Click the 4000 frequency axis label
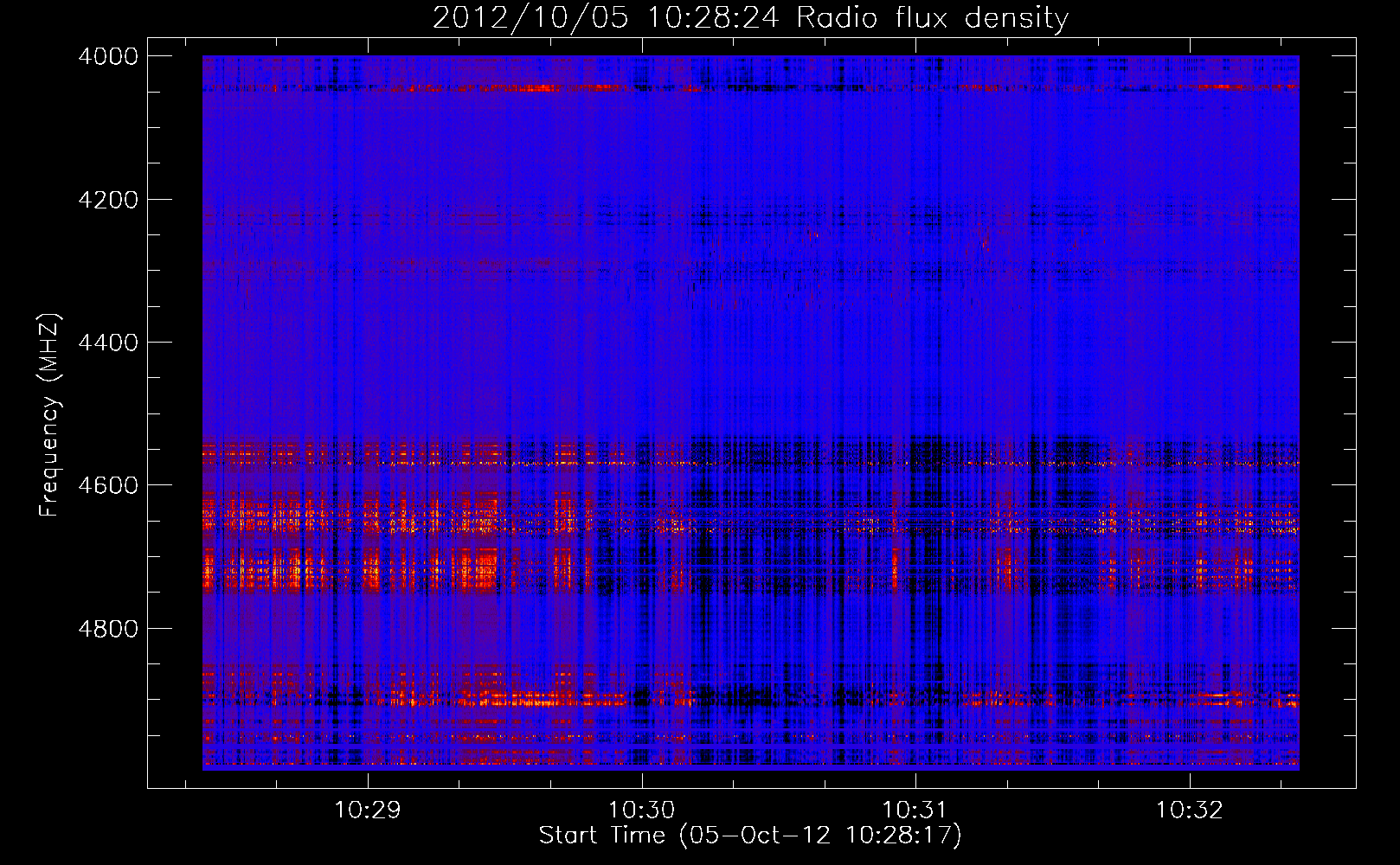 108,56
